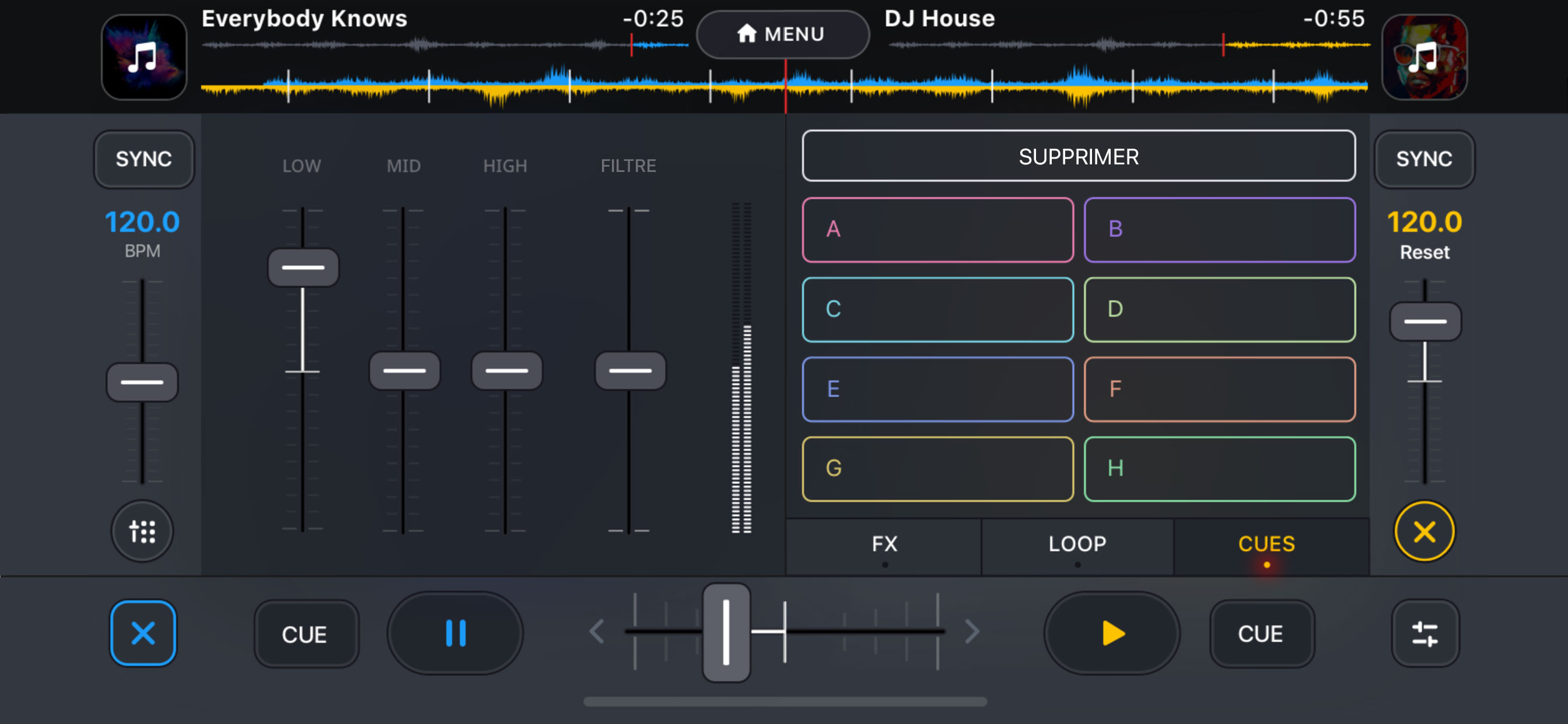Click the SUPPRIMER button
This screenshot has height=724, width=1568.
[x=1078, y=156]
